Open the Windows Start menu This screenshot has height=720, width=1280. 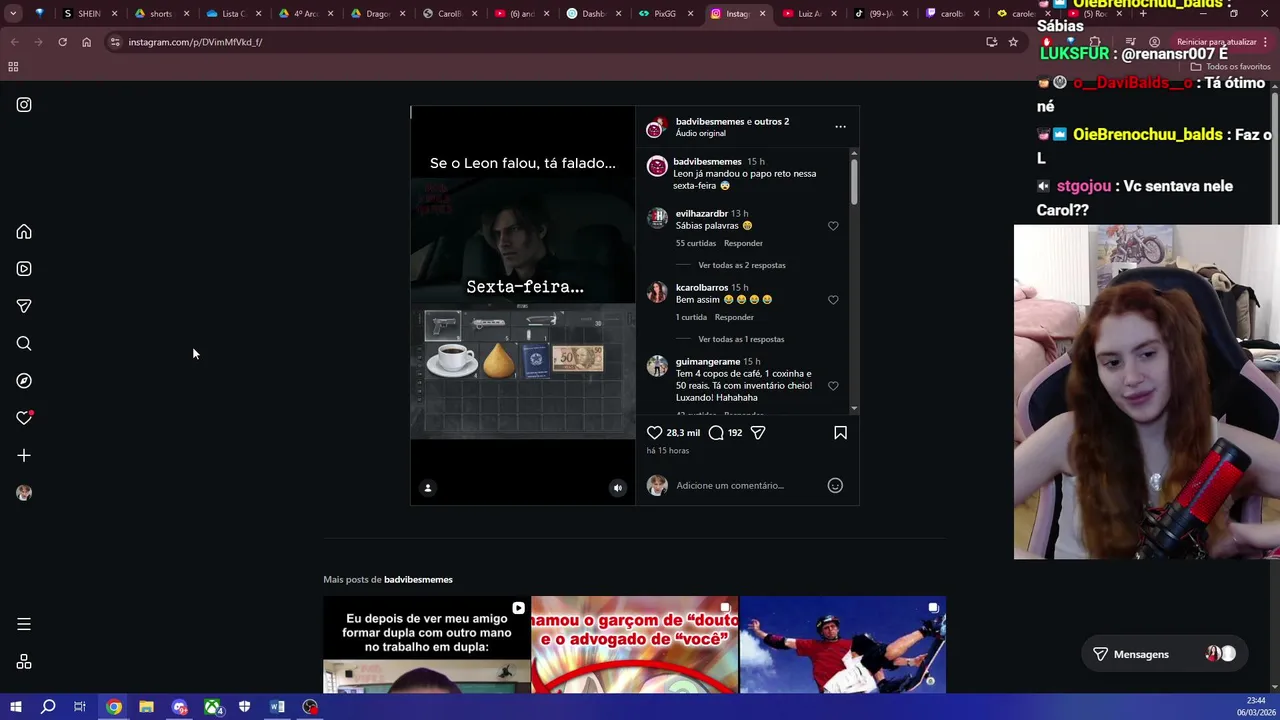click(16, 707)
